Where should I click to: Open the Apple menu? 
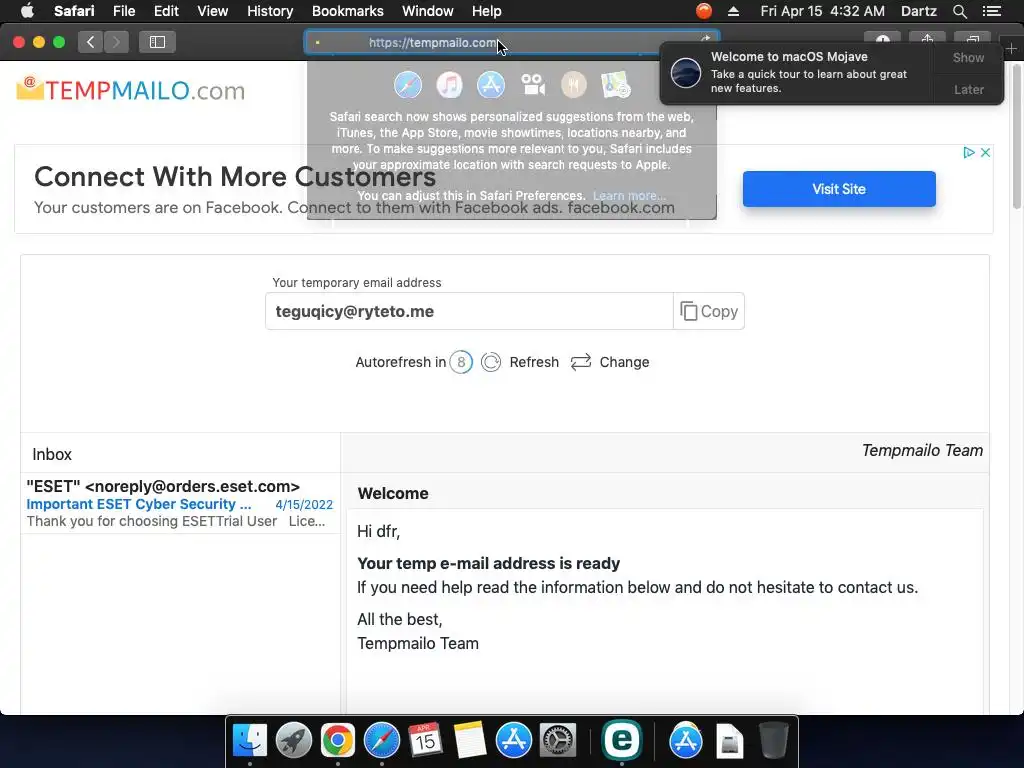(27, 11)
